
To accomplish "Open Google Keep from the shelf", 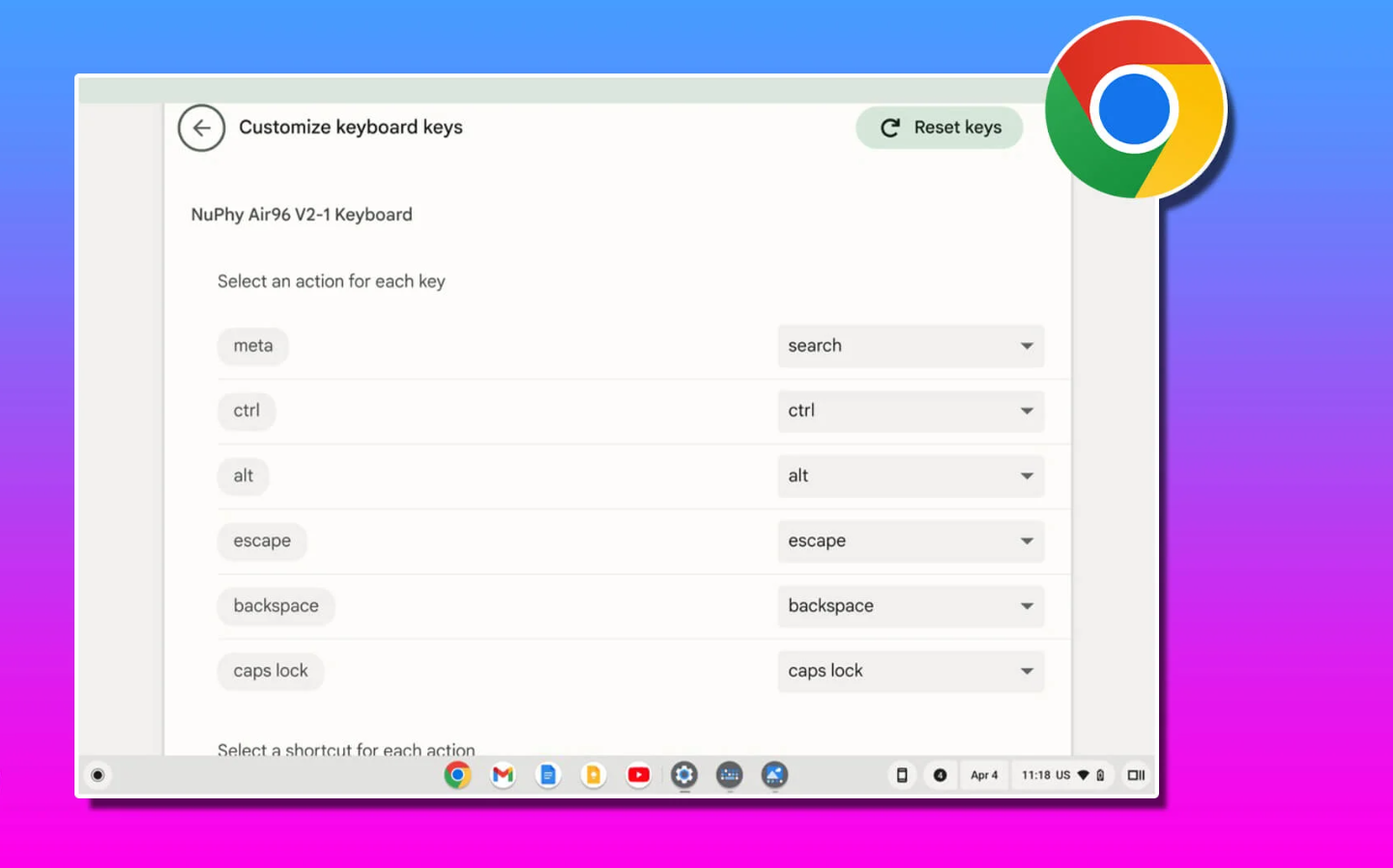I will [x=594, y=775].
